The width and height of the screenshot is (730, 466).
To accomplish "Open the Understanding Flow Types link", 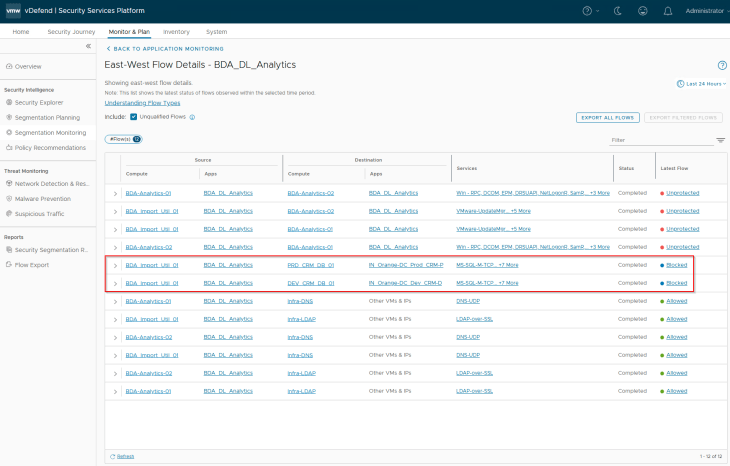I will [142, 102].
